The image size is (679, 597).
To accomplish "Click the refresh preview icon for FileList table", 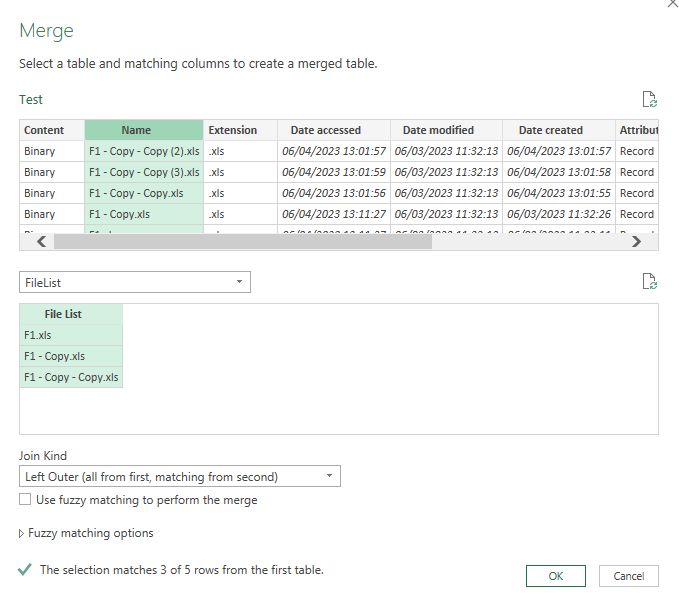I will click(x=650, y=282).
